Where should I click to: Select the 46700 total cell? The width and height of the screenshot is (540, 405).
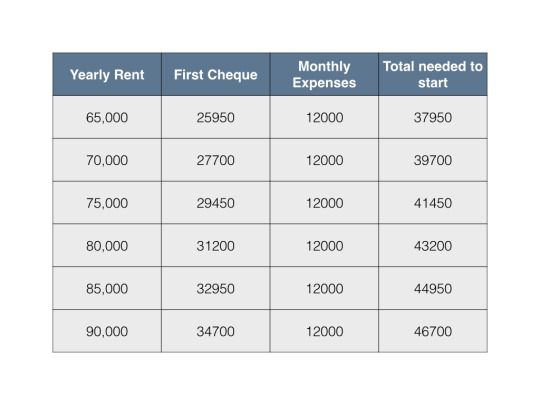pos(433,331)
